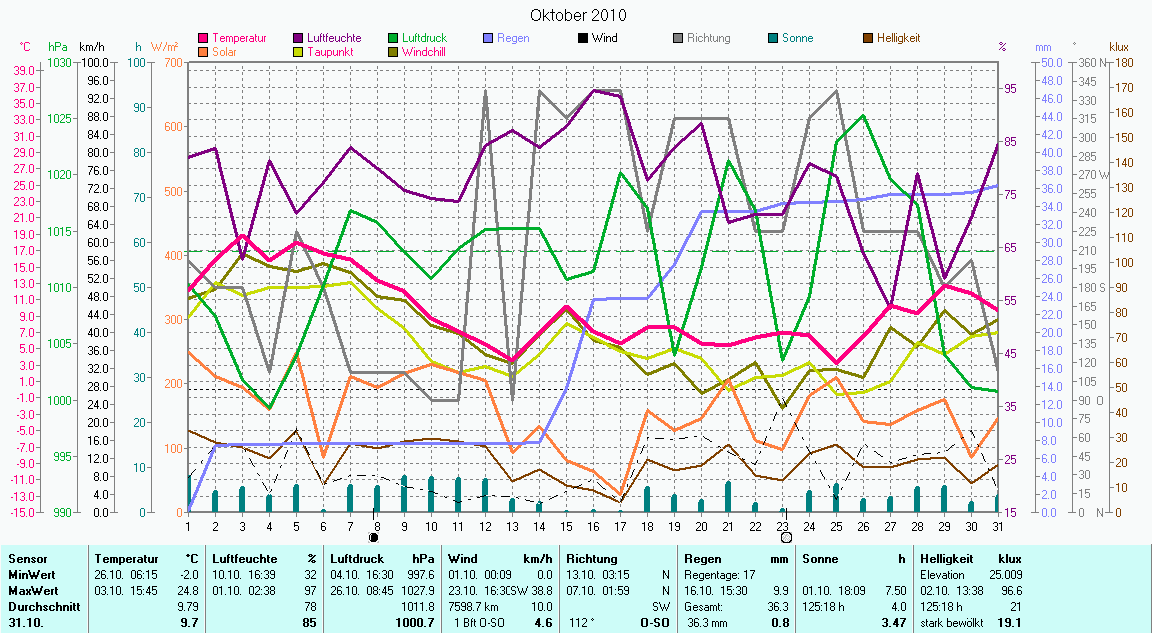
Task: Click the klux axis unit label
Action: (x=1119, y=47)
